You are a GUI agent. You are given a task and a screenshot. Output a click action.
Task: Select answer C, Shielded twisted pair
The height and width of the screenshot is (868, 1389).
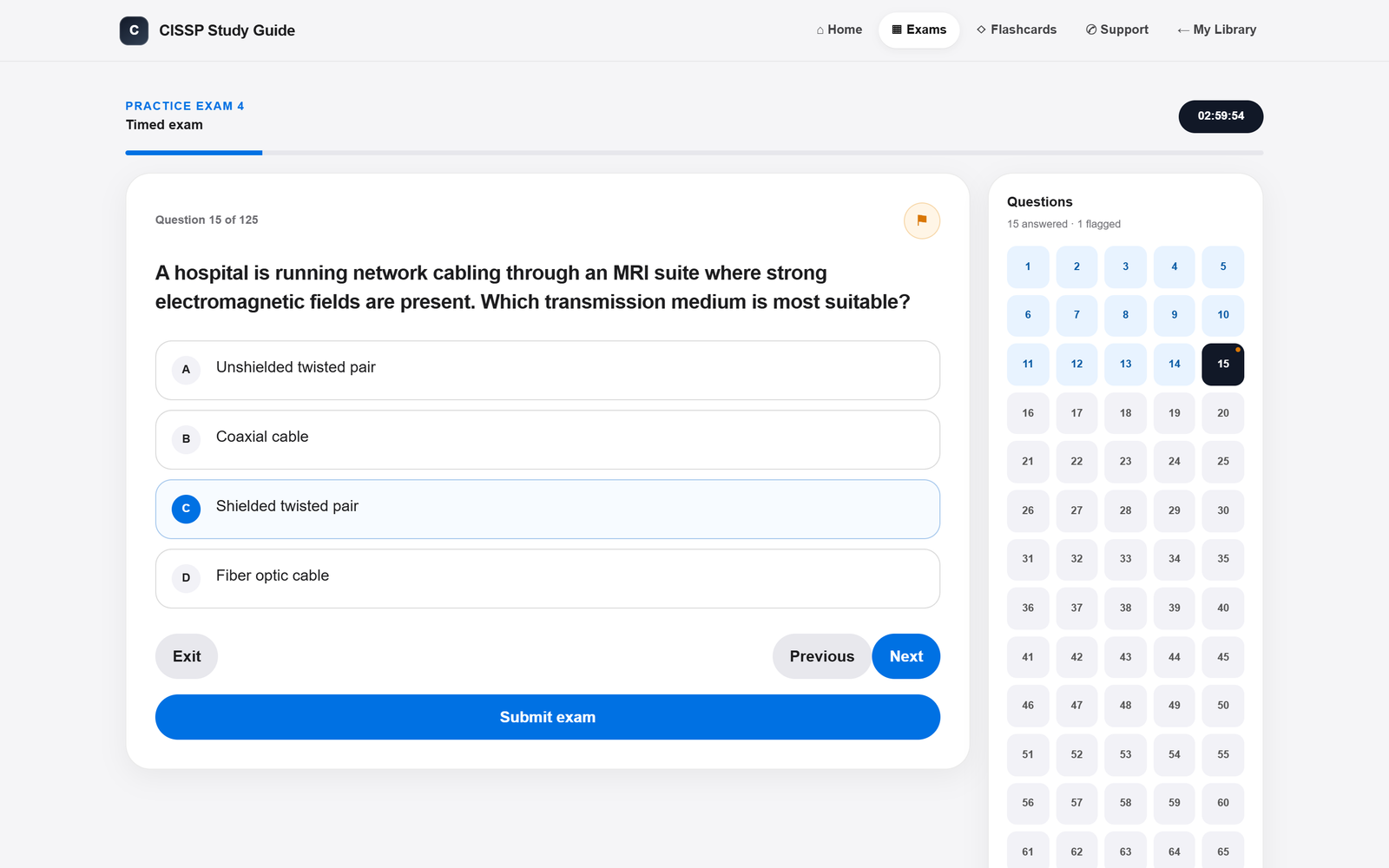(x=548, y=509)
